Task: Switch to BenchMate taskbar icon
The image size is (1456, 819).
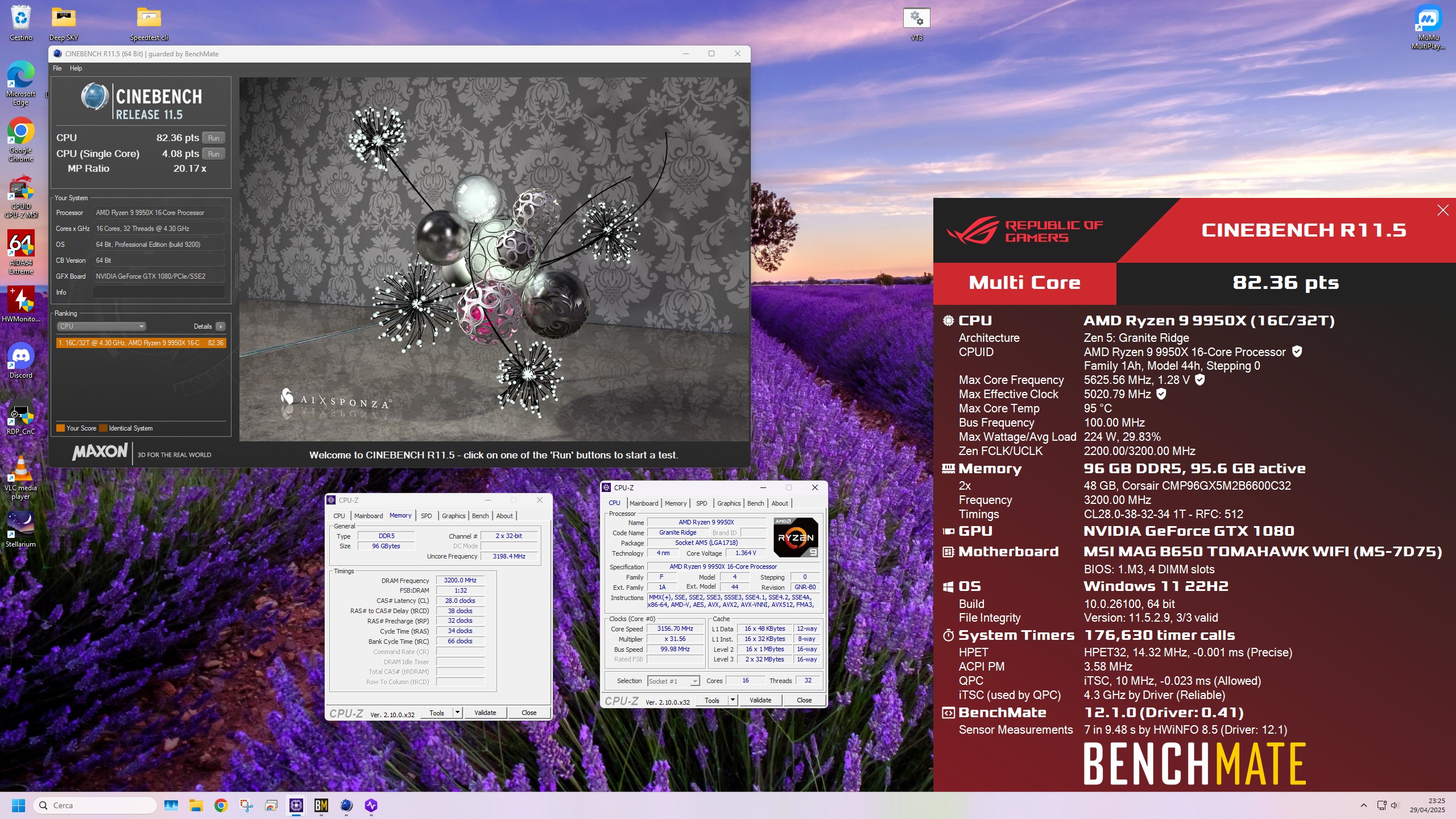Action: 321,805
